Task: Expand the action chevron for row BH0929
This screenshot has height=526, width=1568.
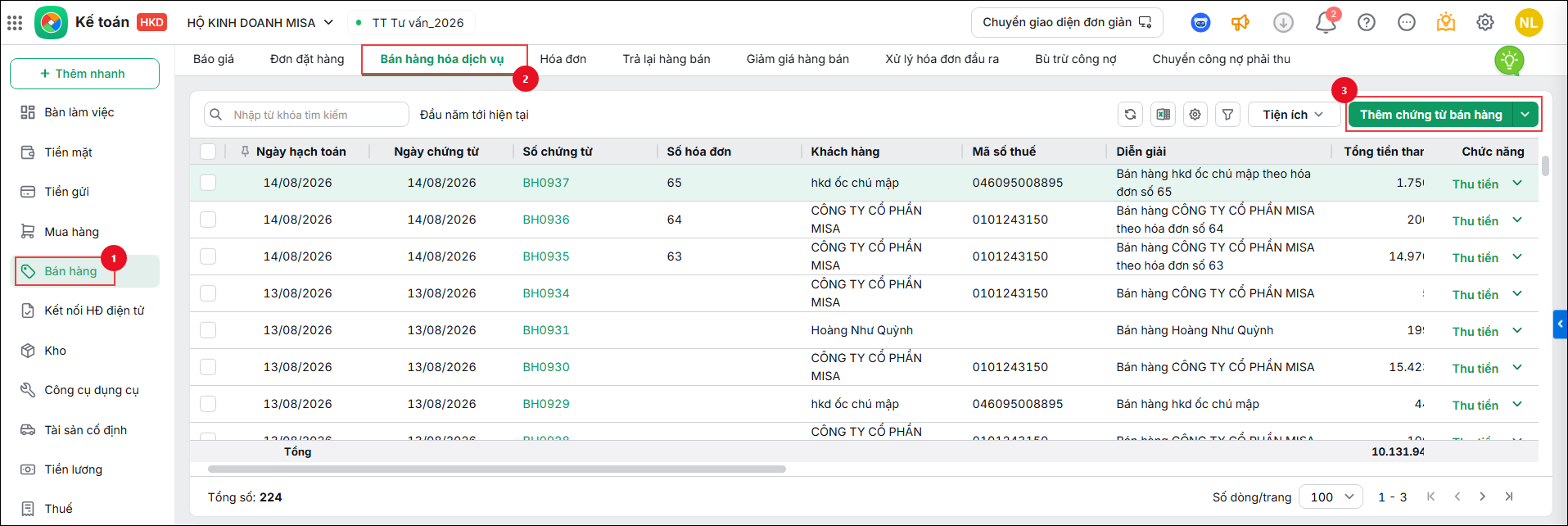Action: point(1517,404)
